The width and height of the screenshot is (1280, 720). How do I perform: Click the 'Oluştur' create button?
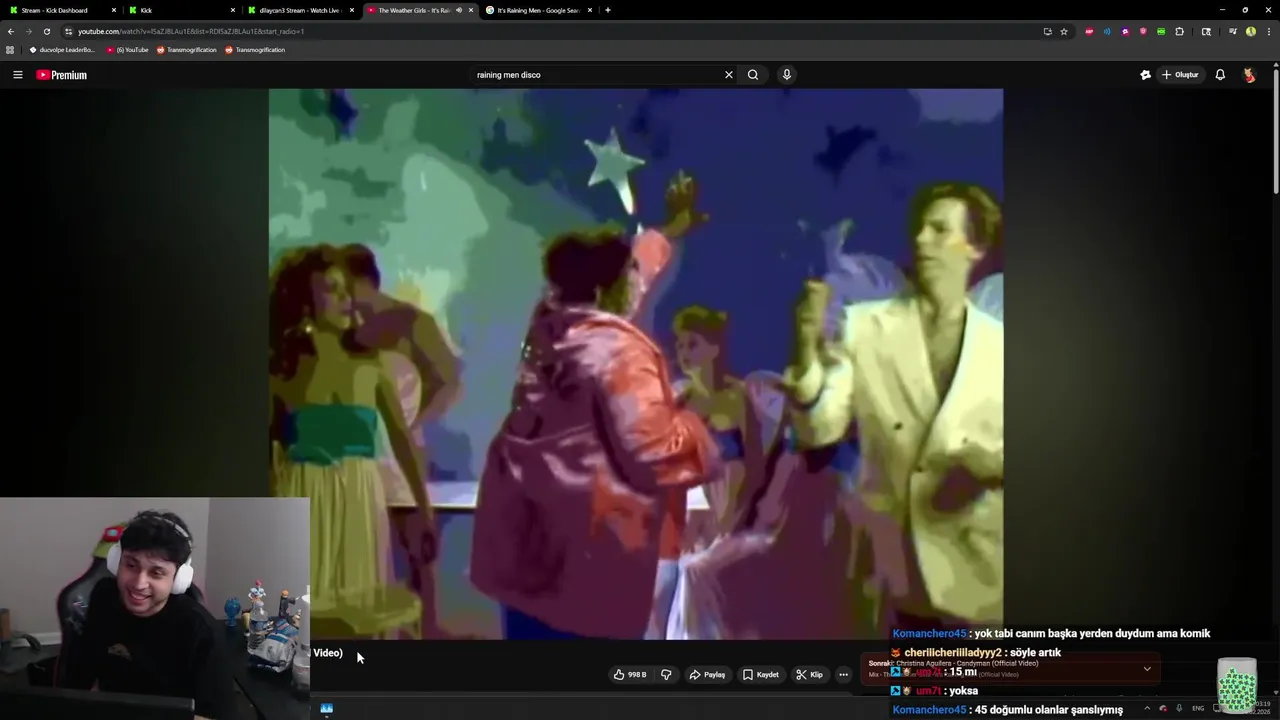pyautogui.click(x=1180, y=75)
